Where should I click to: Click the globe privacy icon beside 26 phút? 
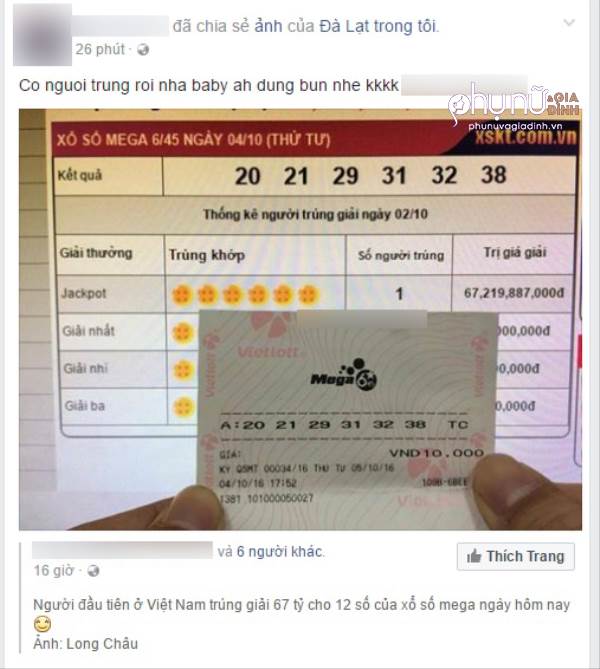coord(143,50)
